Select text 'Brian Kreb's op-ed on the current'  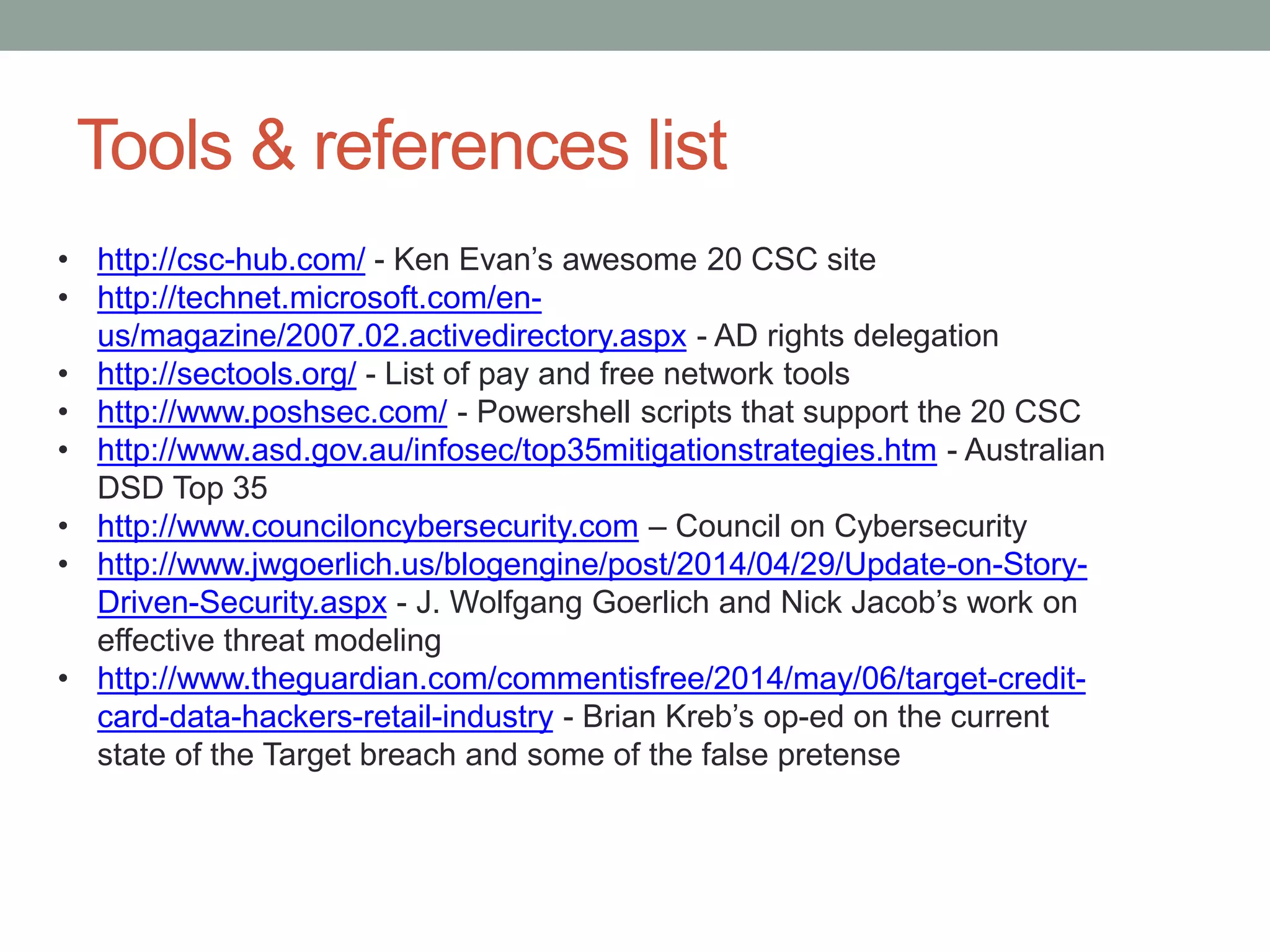point(815,717)
